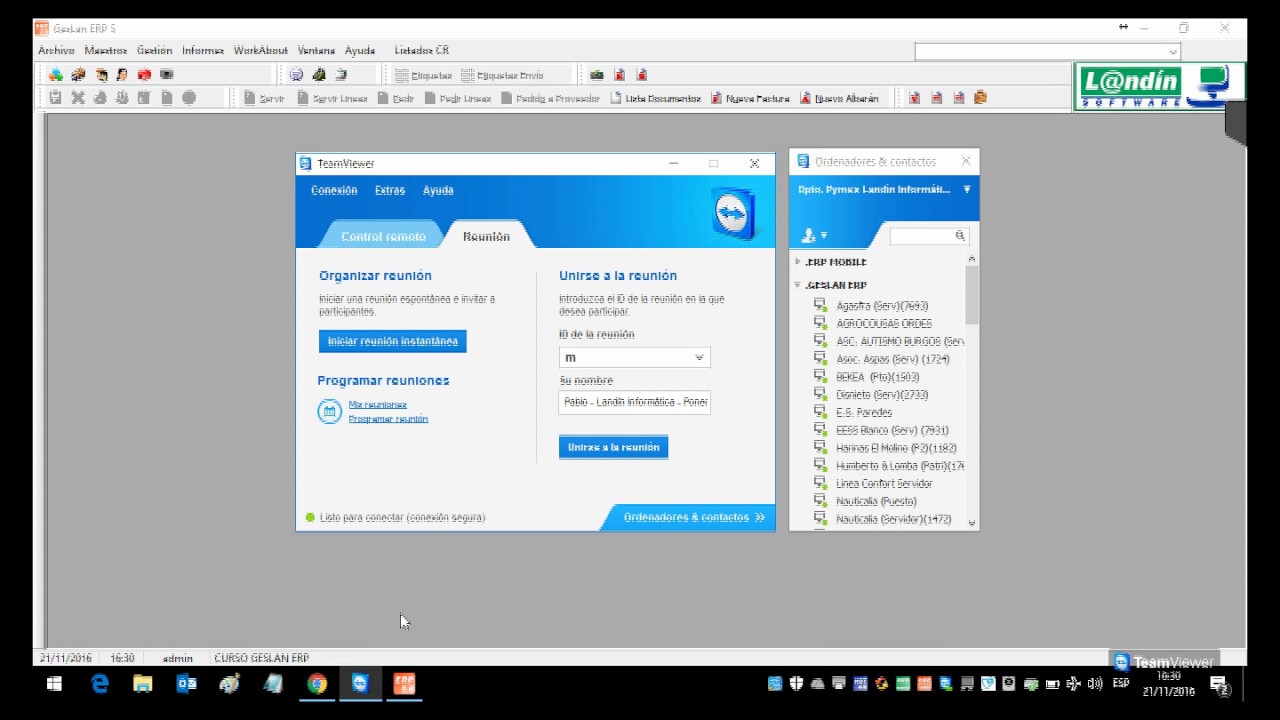The height and width of the screenshot is (720, 1280).
Task: Click admin user in status bar
Action: pyautogui.click(x=177, y=658)
